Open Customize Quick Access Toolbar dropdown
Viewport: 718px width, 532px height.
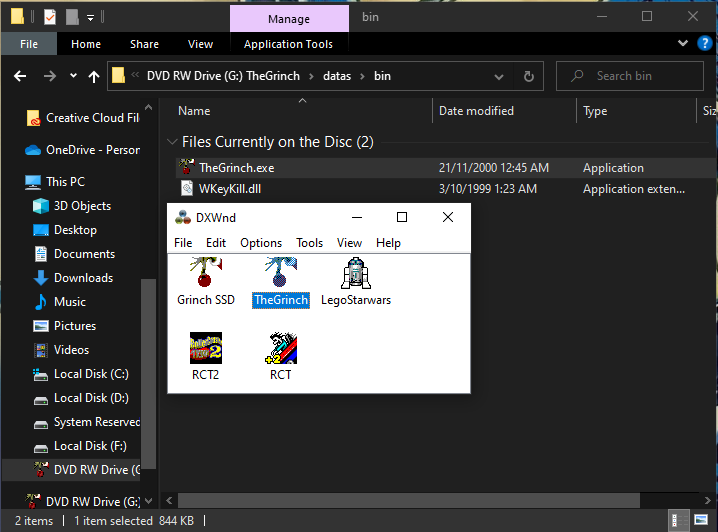pos(90,18)
